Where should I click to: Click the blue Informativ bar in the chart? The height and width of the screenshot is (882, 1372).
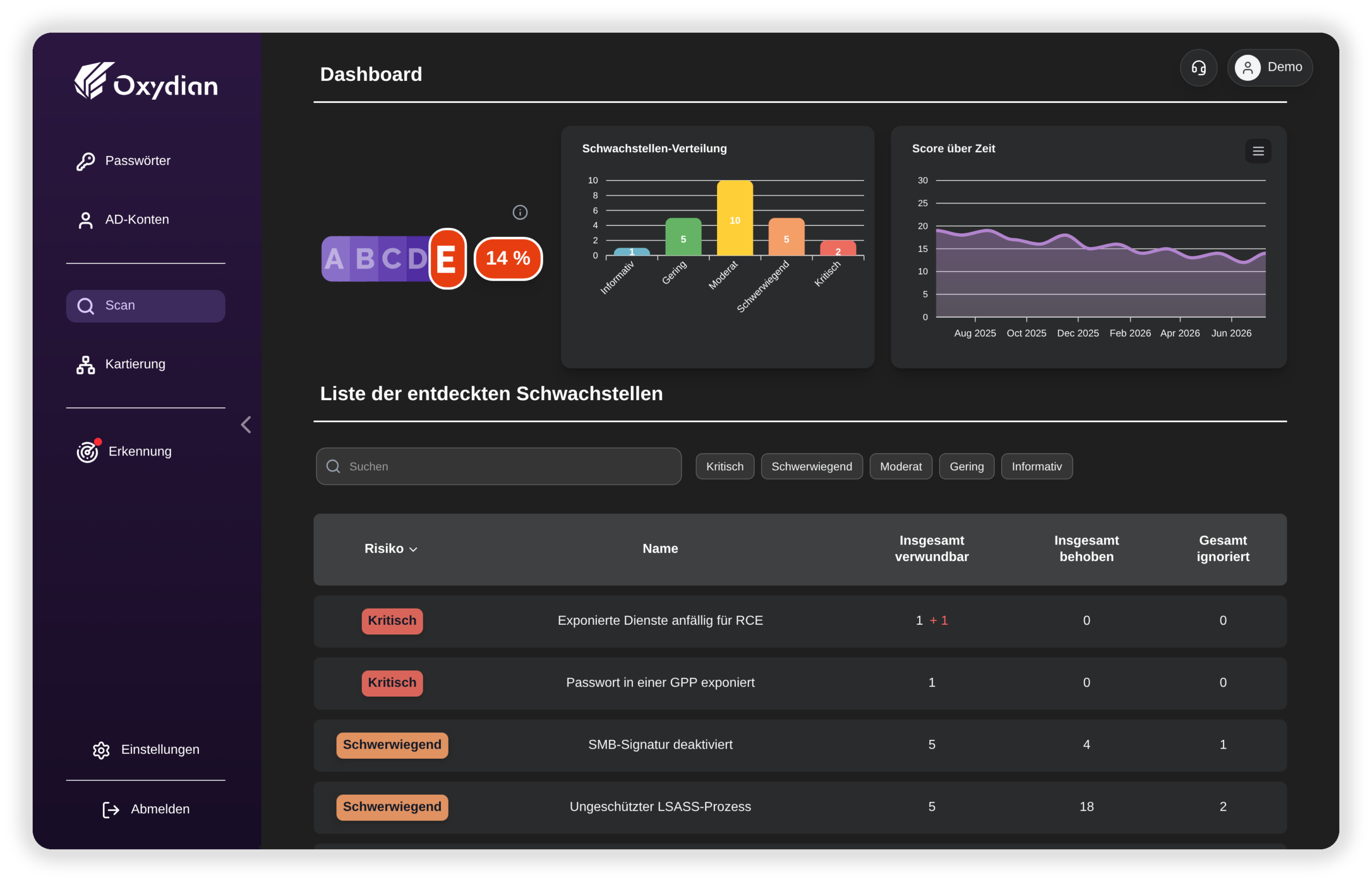[x=631, y=251]
